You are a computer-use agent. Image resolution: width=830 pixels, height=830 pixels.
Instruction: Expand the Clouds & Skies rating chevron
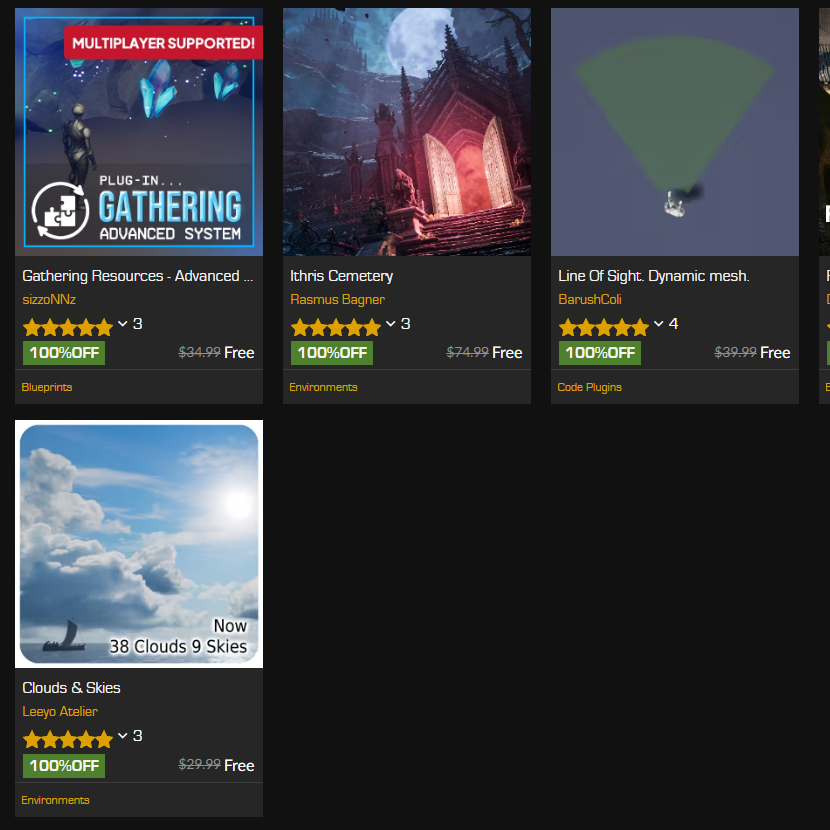pyautogui.click(x=123, y=737)
